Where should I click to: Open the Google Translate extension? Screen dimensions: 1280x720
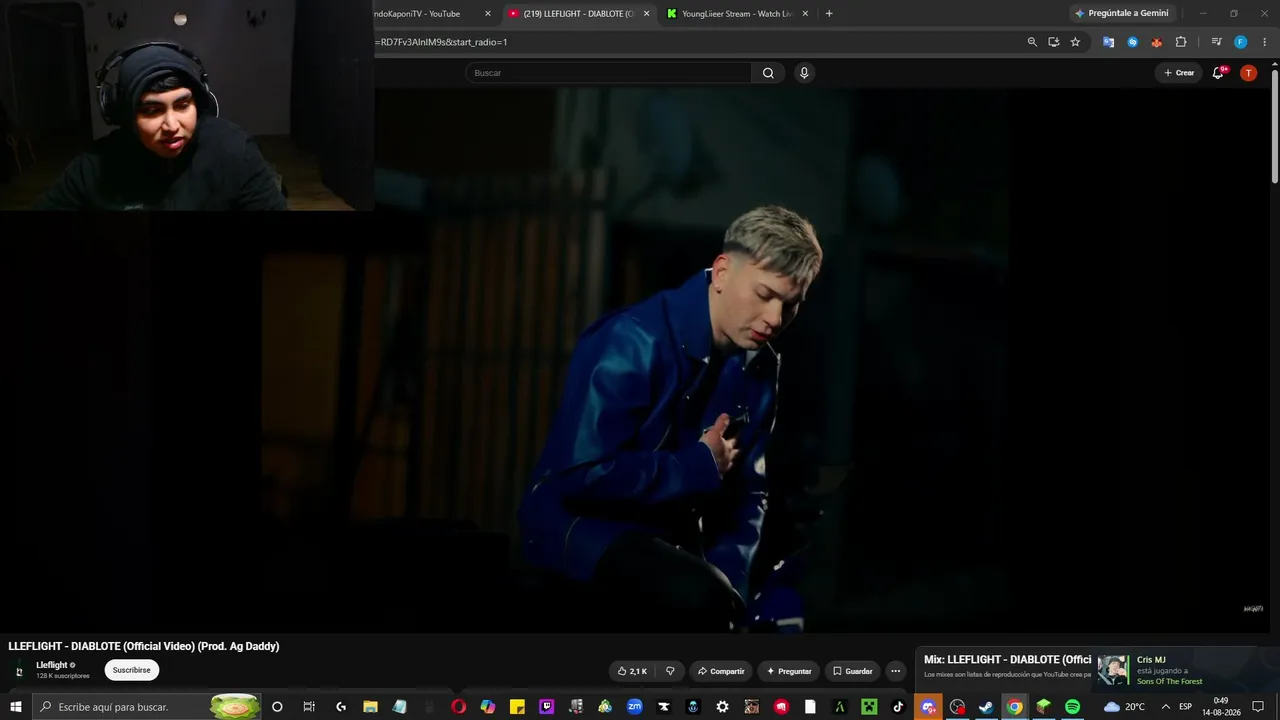[x=1108, y=42]
